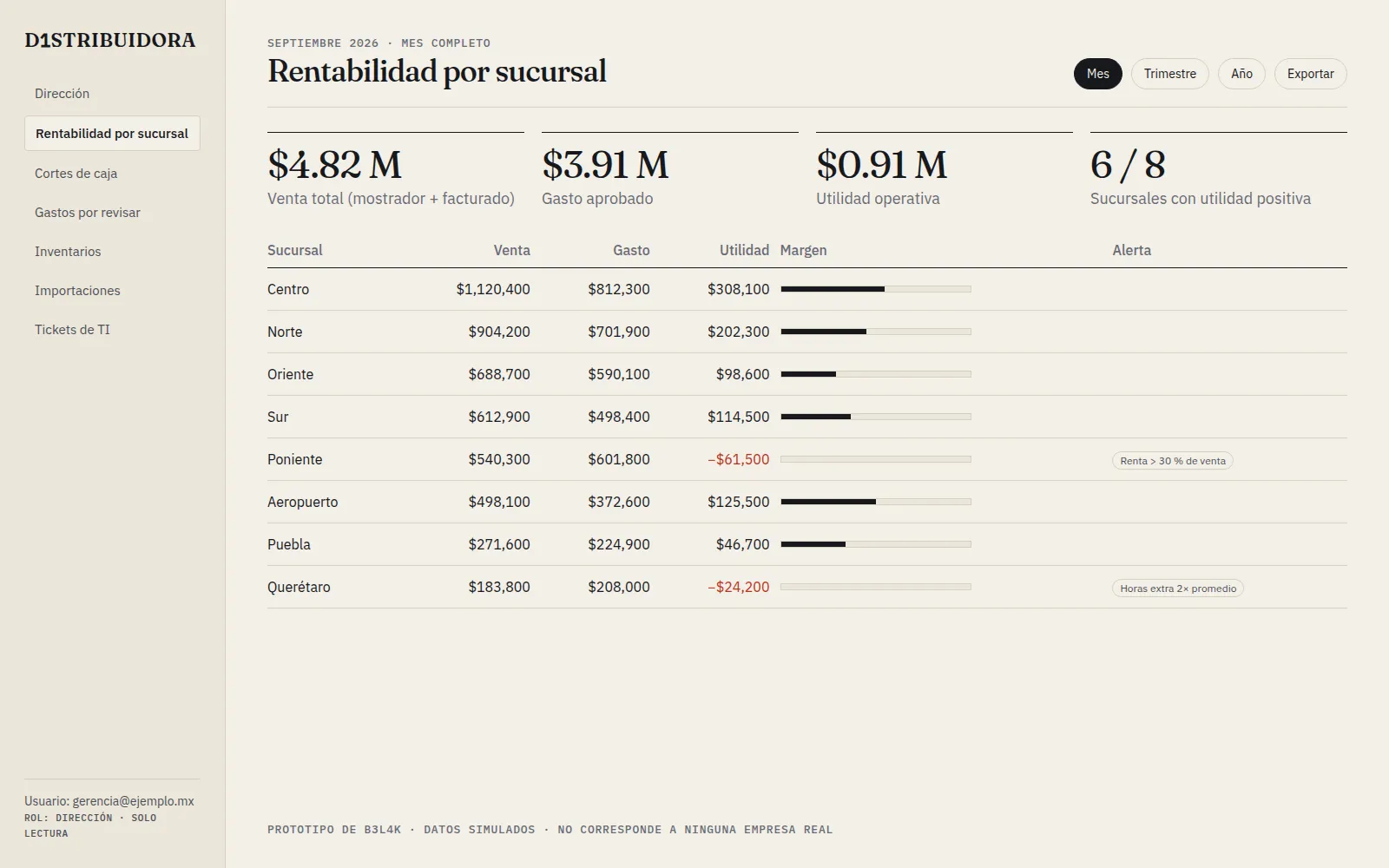Click the Exportar button
Viewport: 1389px width, 868px height.
coord(1311,74)
